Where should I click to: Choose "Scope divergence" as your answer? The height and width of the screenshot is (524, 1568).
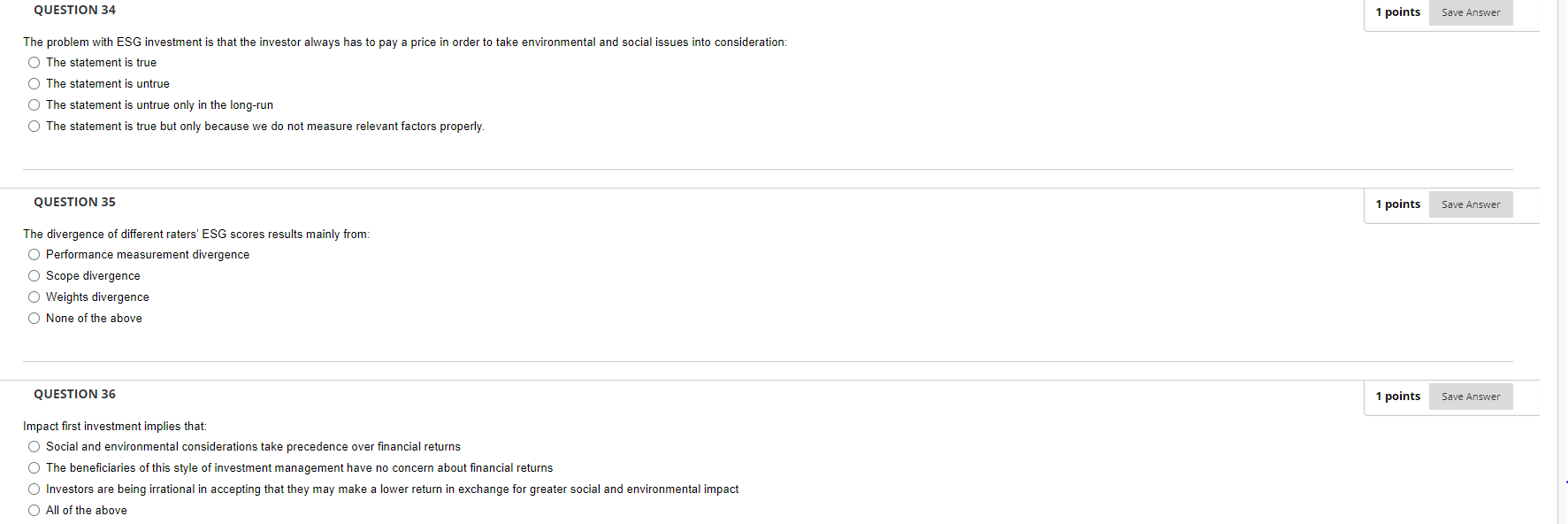point(34,275)
